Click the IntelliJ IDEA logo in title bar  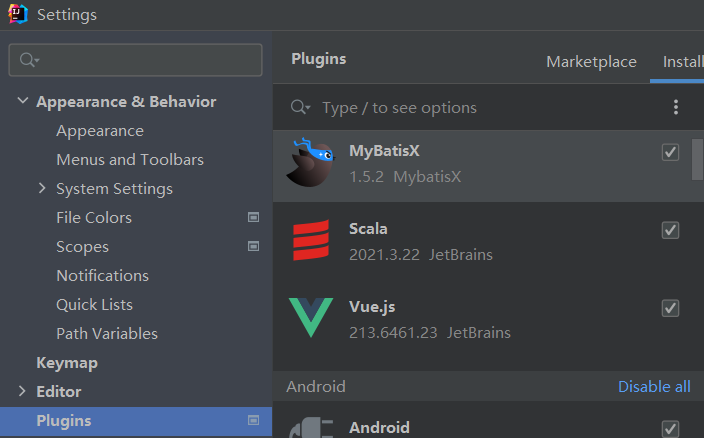pyautogui.click(x=18, y=14)
